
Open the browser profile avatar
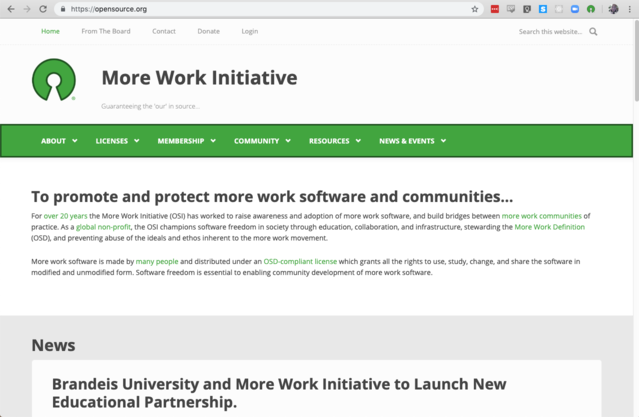pyautogui.click(x=613, y=9)
